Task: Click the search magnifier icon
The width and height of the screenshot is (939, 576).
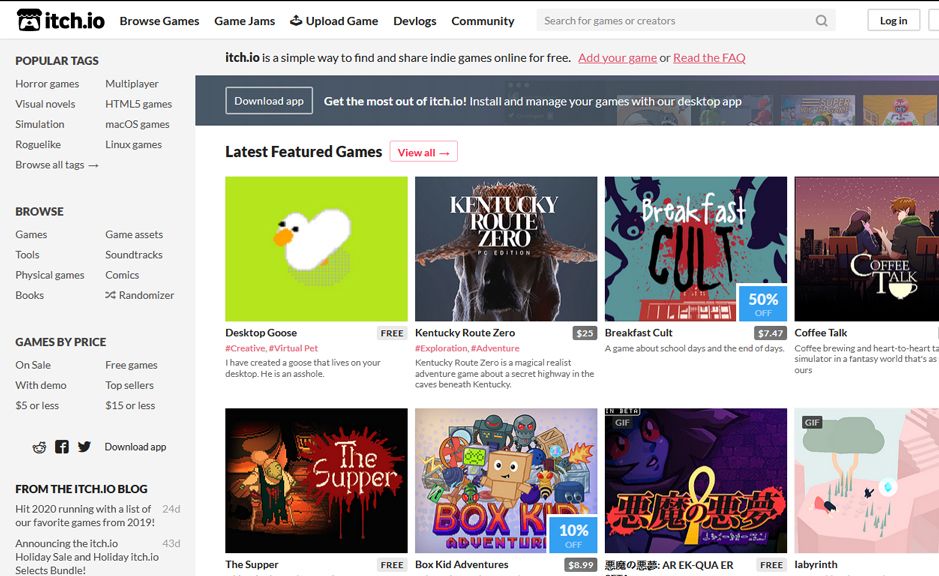Action: pyautogui.click(x=822, y=21)
